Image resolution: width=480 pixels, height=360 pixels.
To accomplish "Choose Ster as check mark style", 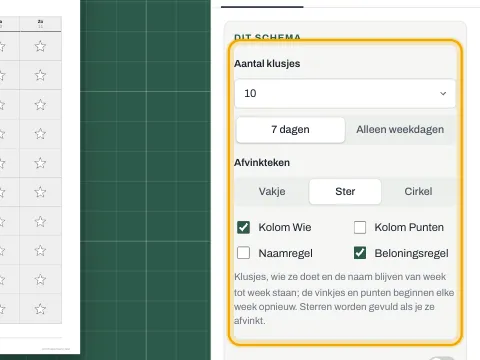I will pos(345,192).
